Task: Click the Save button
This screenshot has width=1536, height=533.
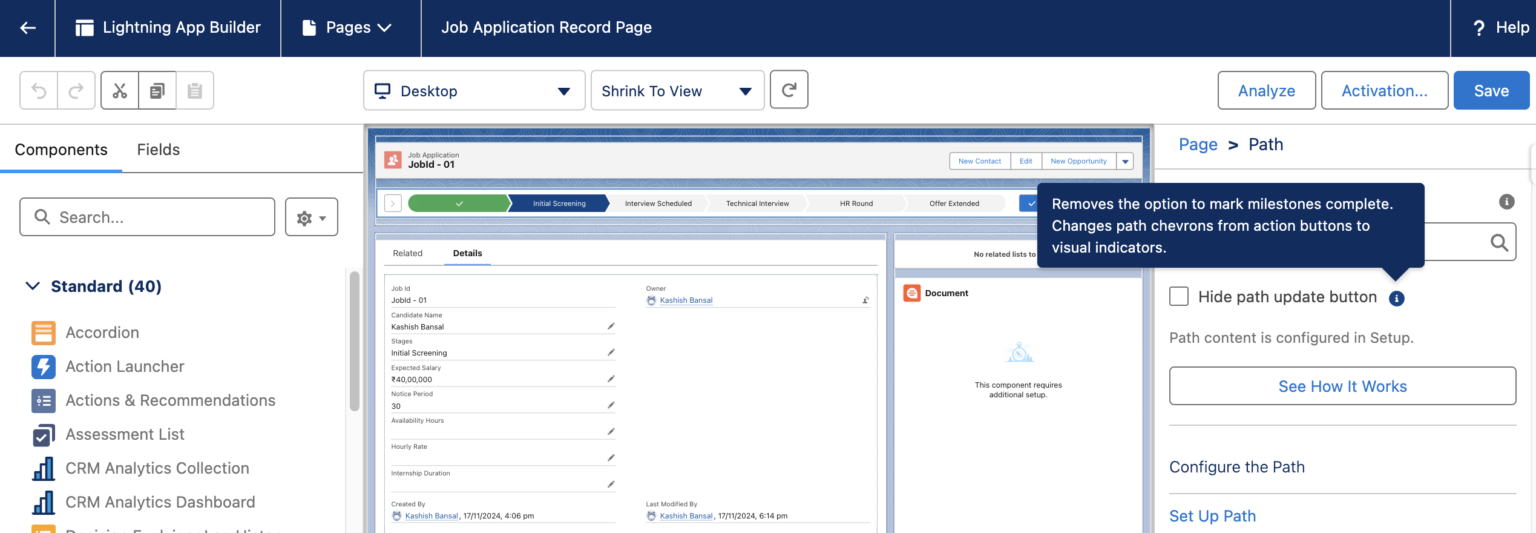Action: click(x=1490, y=91)
